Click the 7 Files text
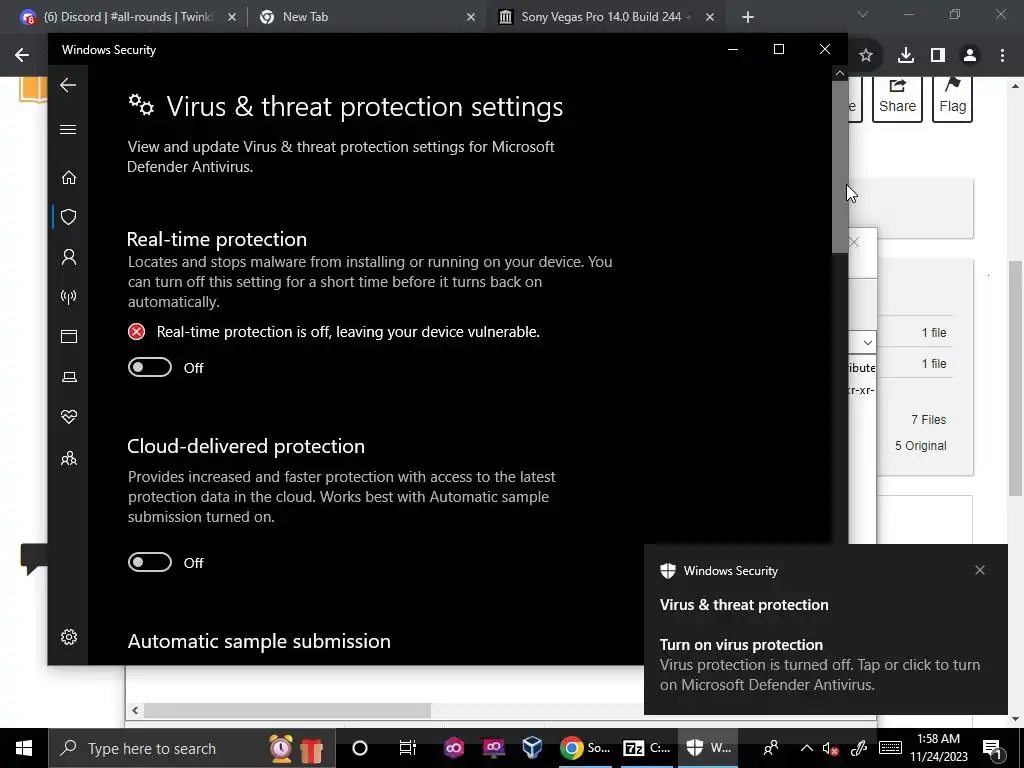1024x768 pixels. click(x=929, y=419)
